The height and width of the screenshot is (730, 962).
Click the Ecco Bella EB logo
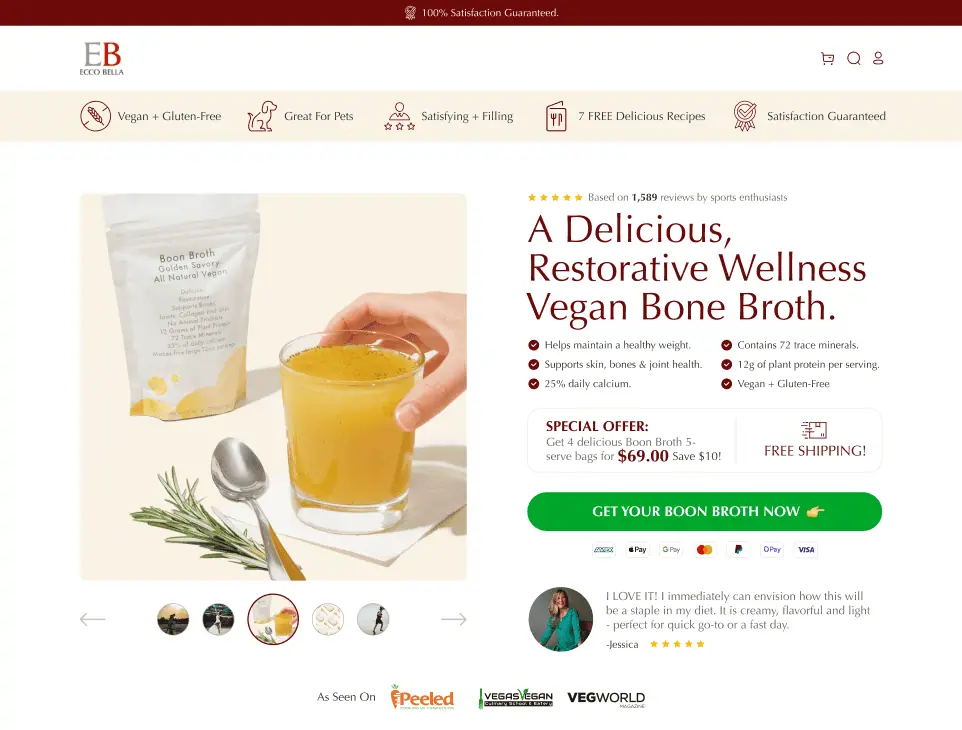[102, 58]
